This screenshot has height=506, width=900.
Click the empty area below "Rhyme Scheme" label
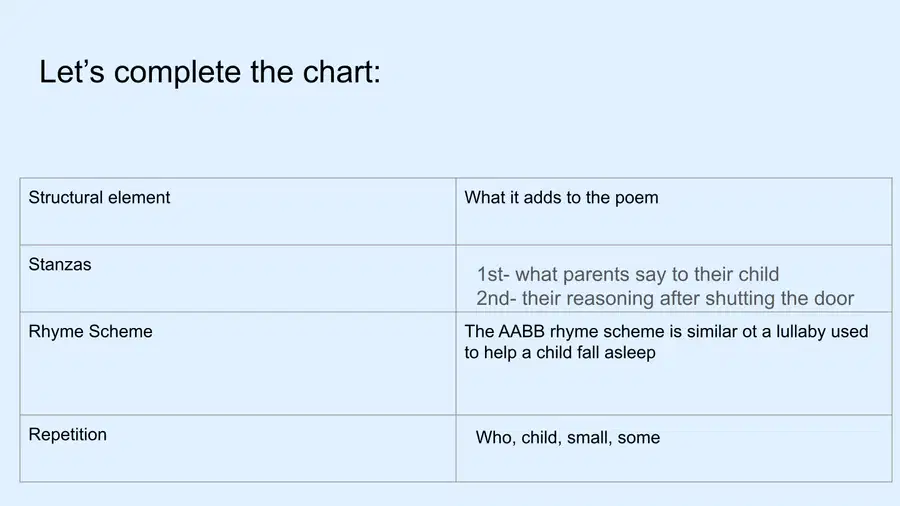tap(238, 379)
